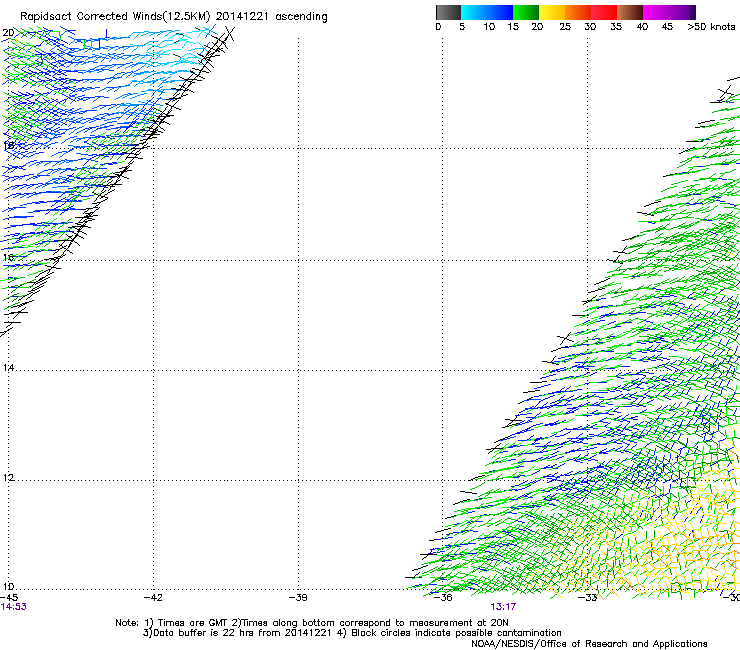Click the dark purple >50 knots legend segment
The height and width of the screenshot is (650, 740).
(x=693, y=12)
